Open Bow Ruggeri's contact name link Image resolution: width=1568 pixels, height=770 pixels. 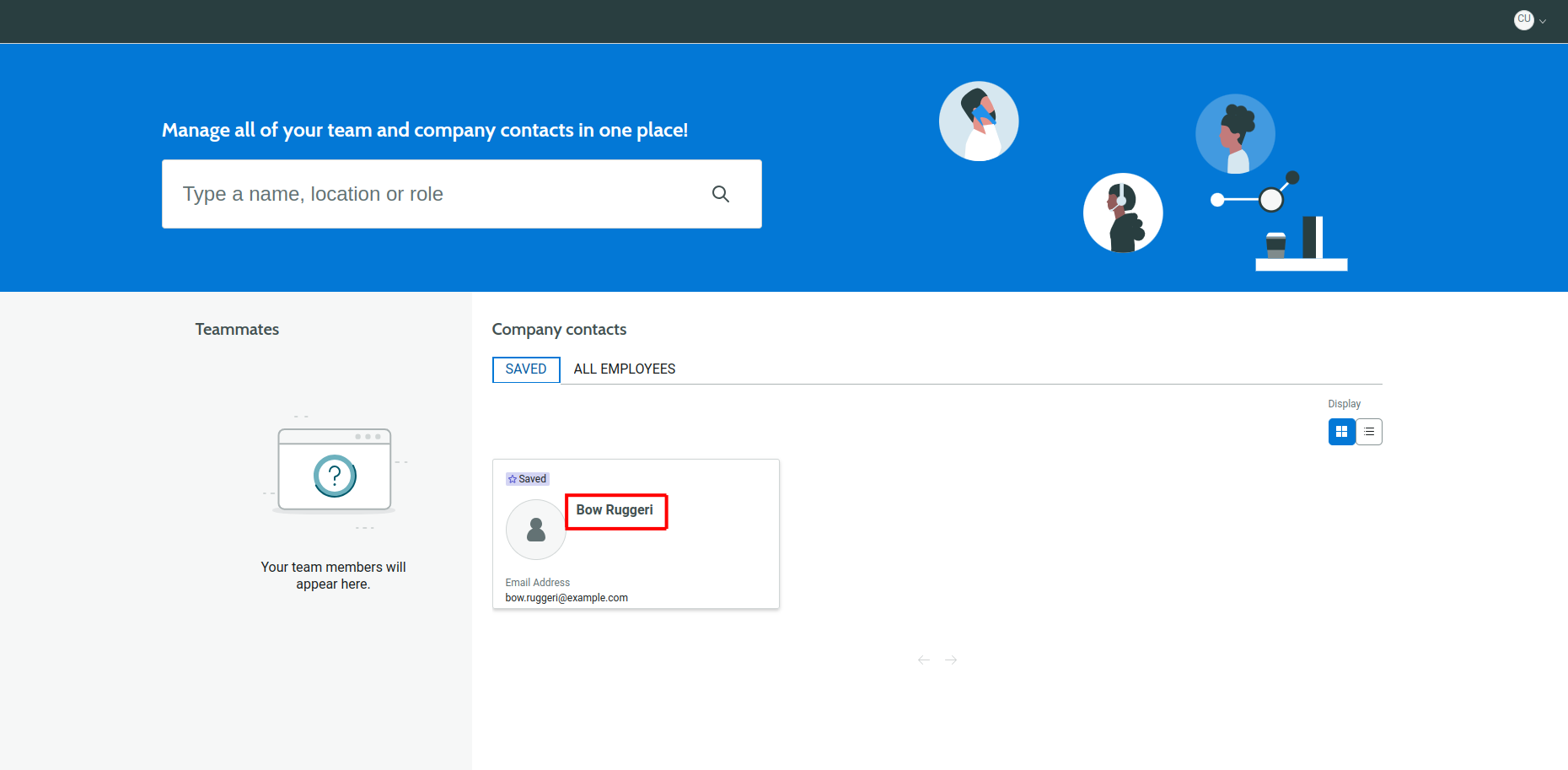[x=615, y=510]
